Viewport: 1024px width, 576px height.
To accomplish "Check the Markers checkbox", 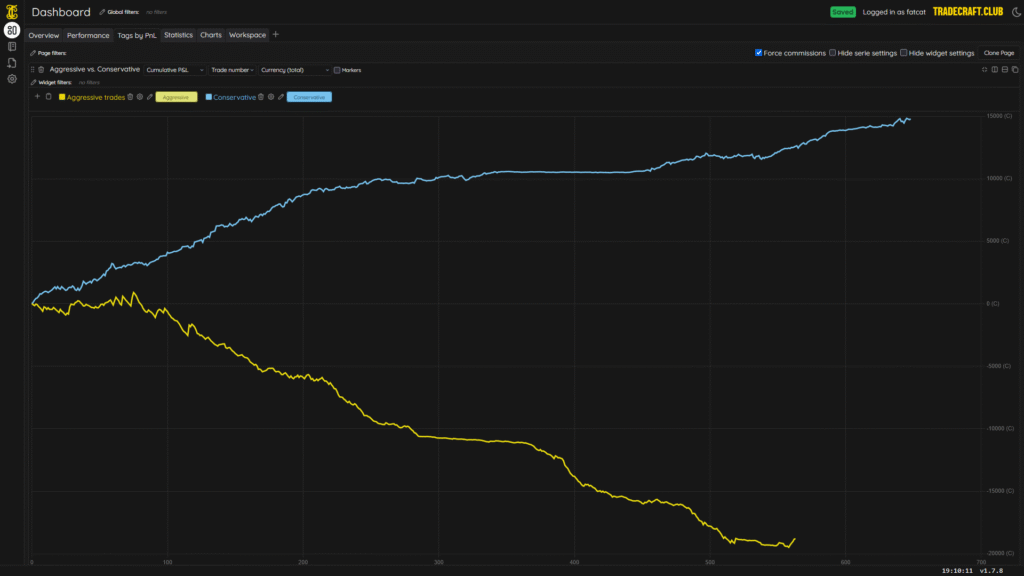I will (x=337, y=70).
